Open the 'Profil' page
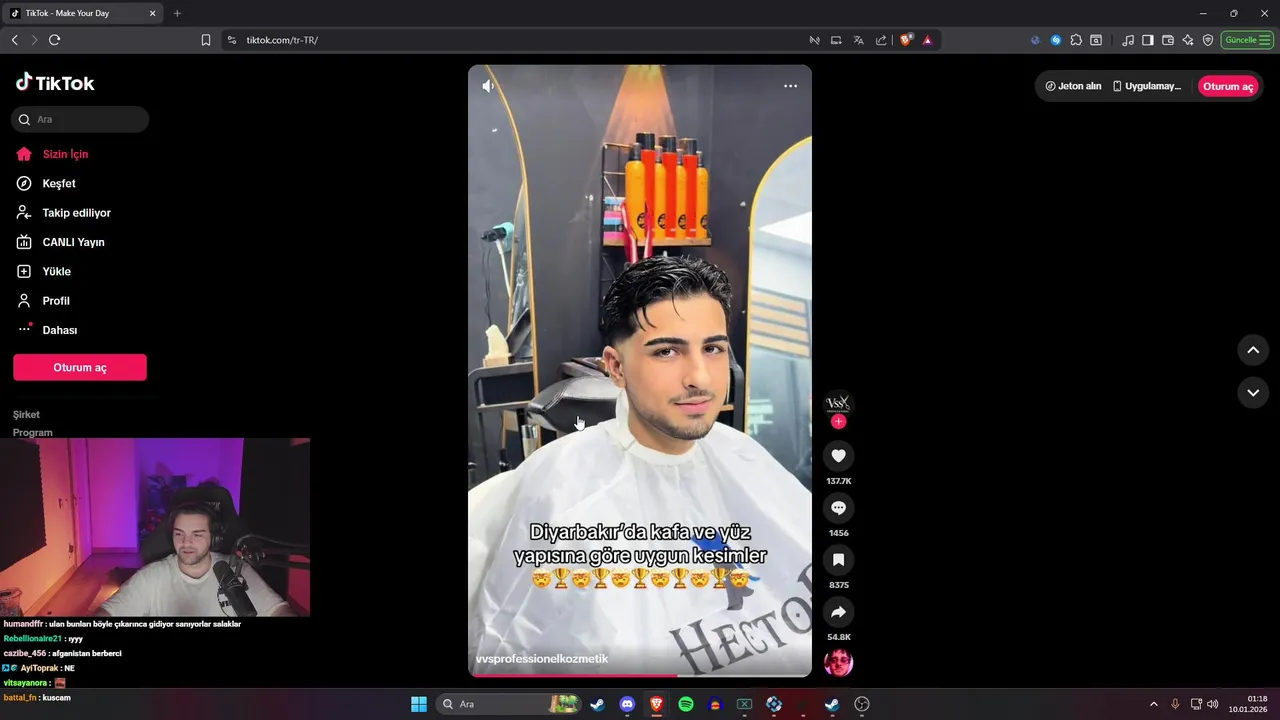The height and width of the screenshot is (720, 1280). [x=56, y=301]
